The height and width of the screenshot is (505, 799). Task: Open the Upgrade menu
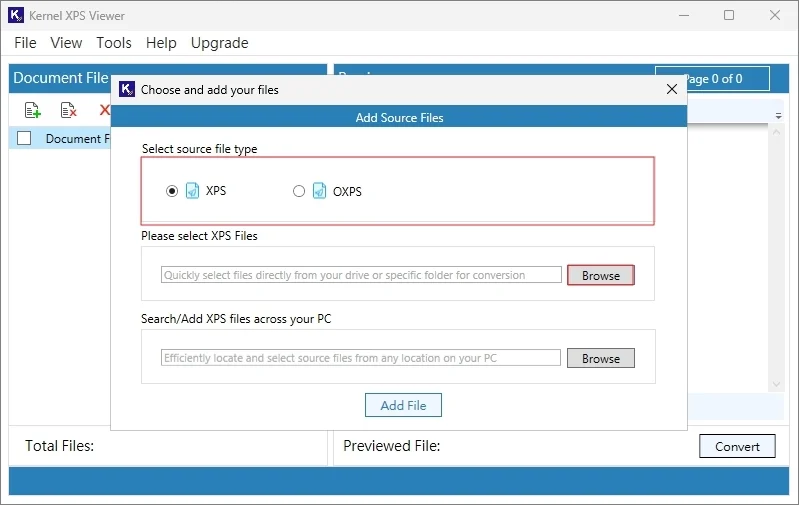coord(220,43)
